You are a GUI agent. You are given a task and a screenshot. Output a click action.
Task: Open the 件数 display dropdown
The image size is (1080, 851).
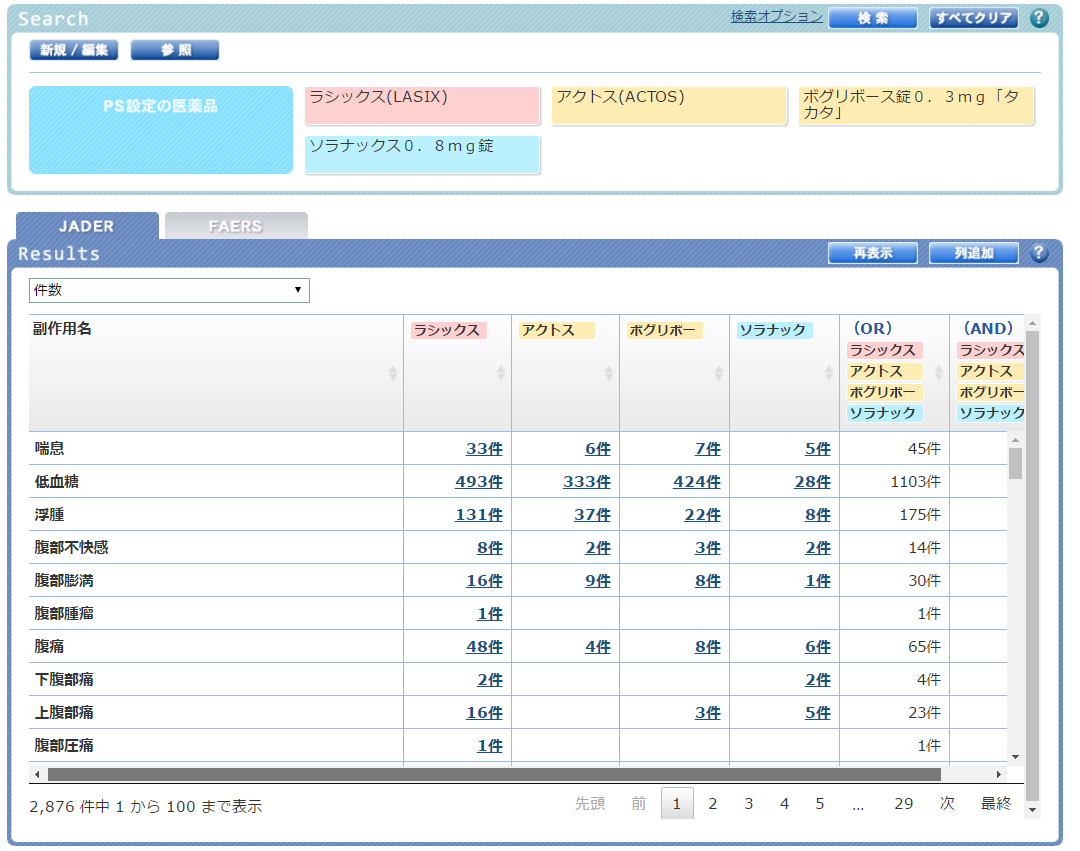(x=169, y=290)
